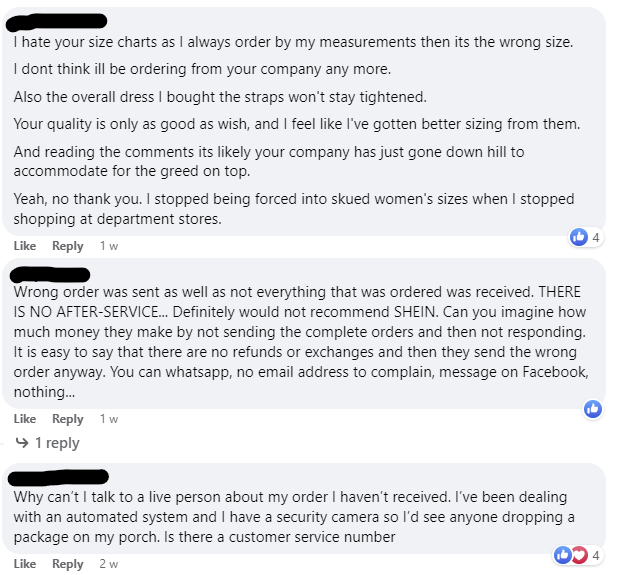Click the reply arrow icon beside "1 reply"
The image size is (626, 575).
(22, 443)
